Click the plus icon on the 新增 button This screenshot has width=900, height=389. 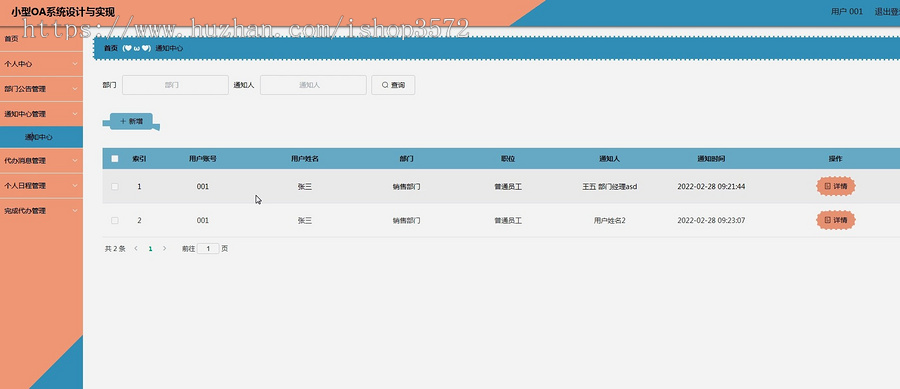(123, 122)
